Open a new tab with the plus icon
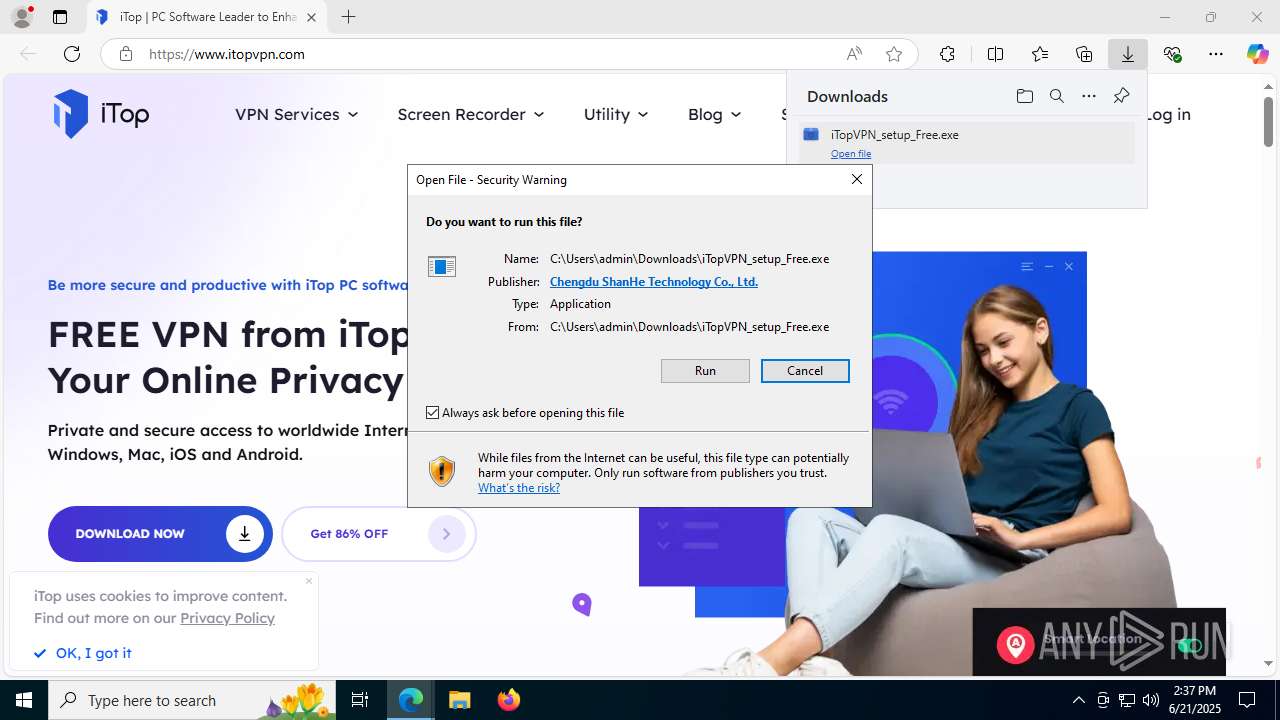 point(348,17)
